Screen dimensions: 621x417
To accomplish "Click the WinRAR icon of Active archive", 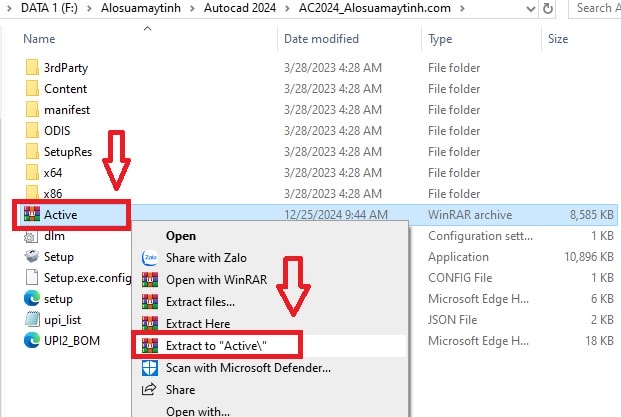I will 30,214.
